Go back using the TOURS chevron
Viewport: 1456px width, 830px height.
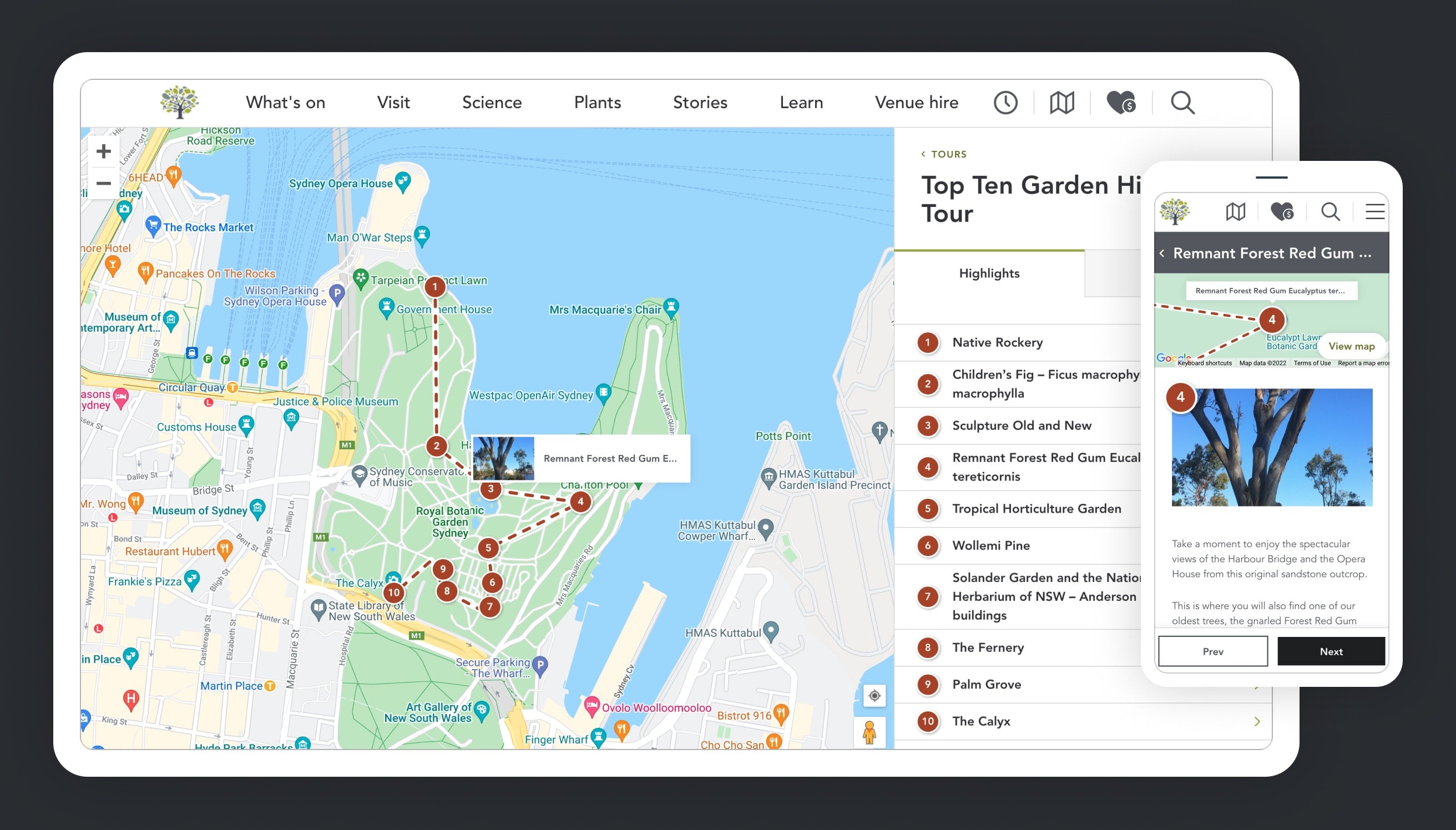[x=923, y=154]
